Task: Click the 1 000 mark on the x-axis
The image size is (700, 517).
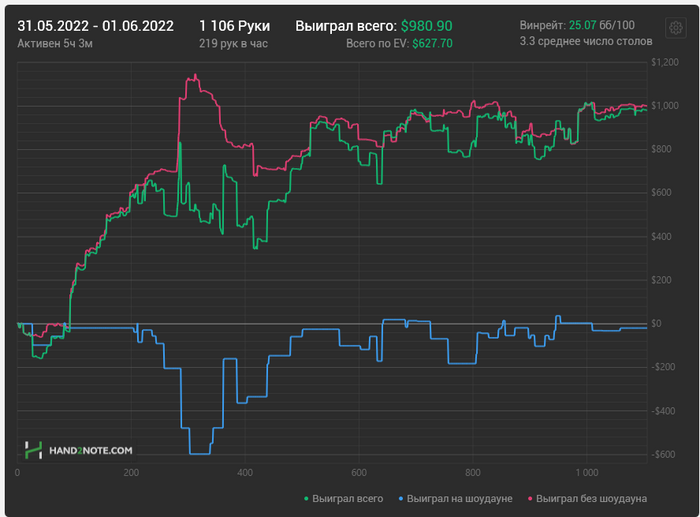Action: click(x=586, y=473)
